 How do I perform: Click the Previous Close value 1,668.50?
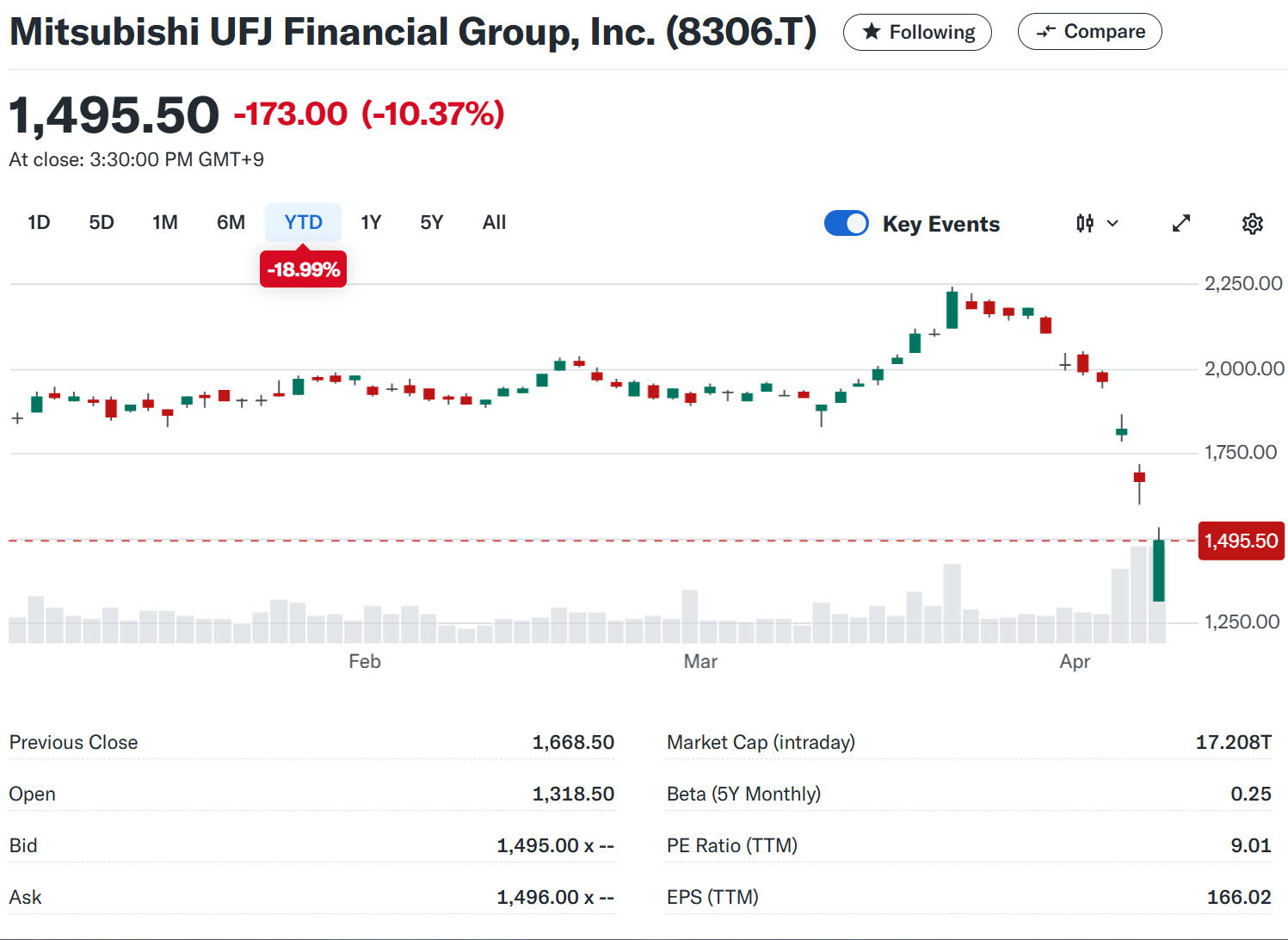point(573,742)
